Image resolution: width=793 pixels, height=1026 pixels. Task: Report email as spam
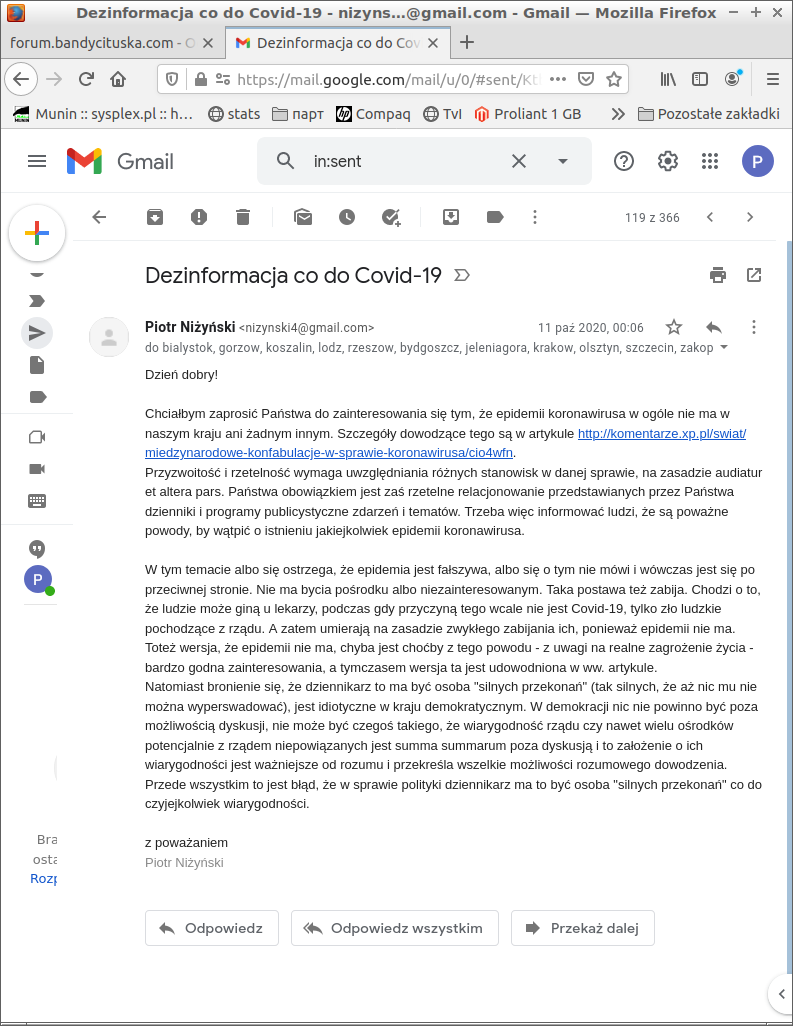coord(199,217)
